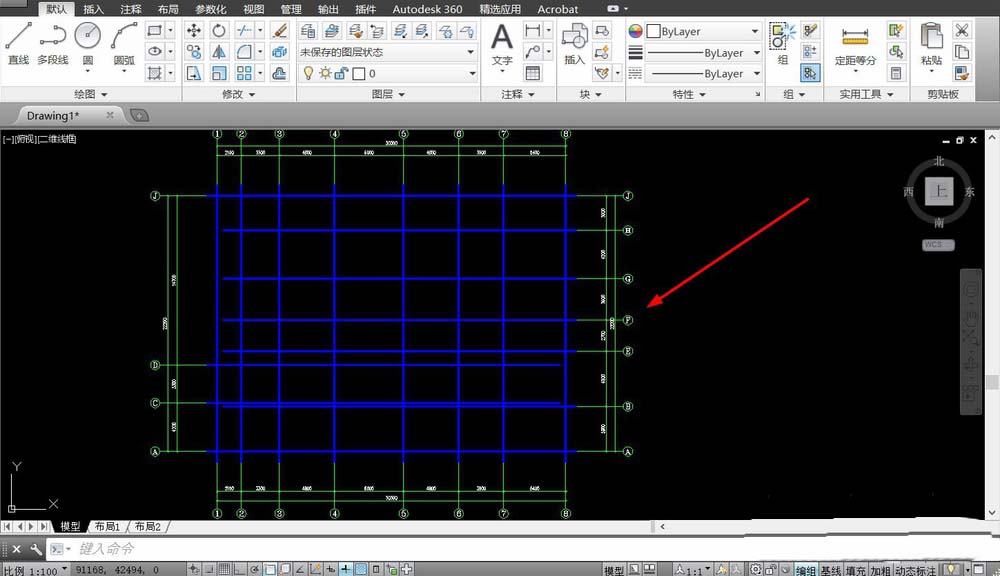Screen dimensions: 1000x576
Task: Open the current layer 0 dropdown
Action: click(387, 73)
